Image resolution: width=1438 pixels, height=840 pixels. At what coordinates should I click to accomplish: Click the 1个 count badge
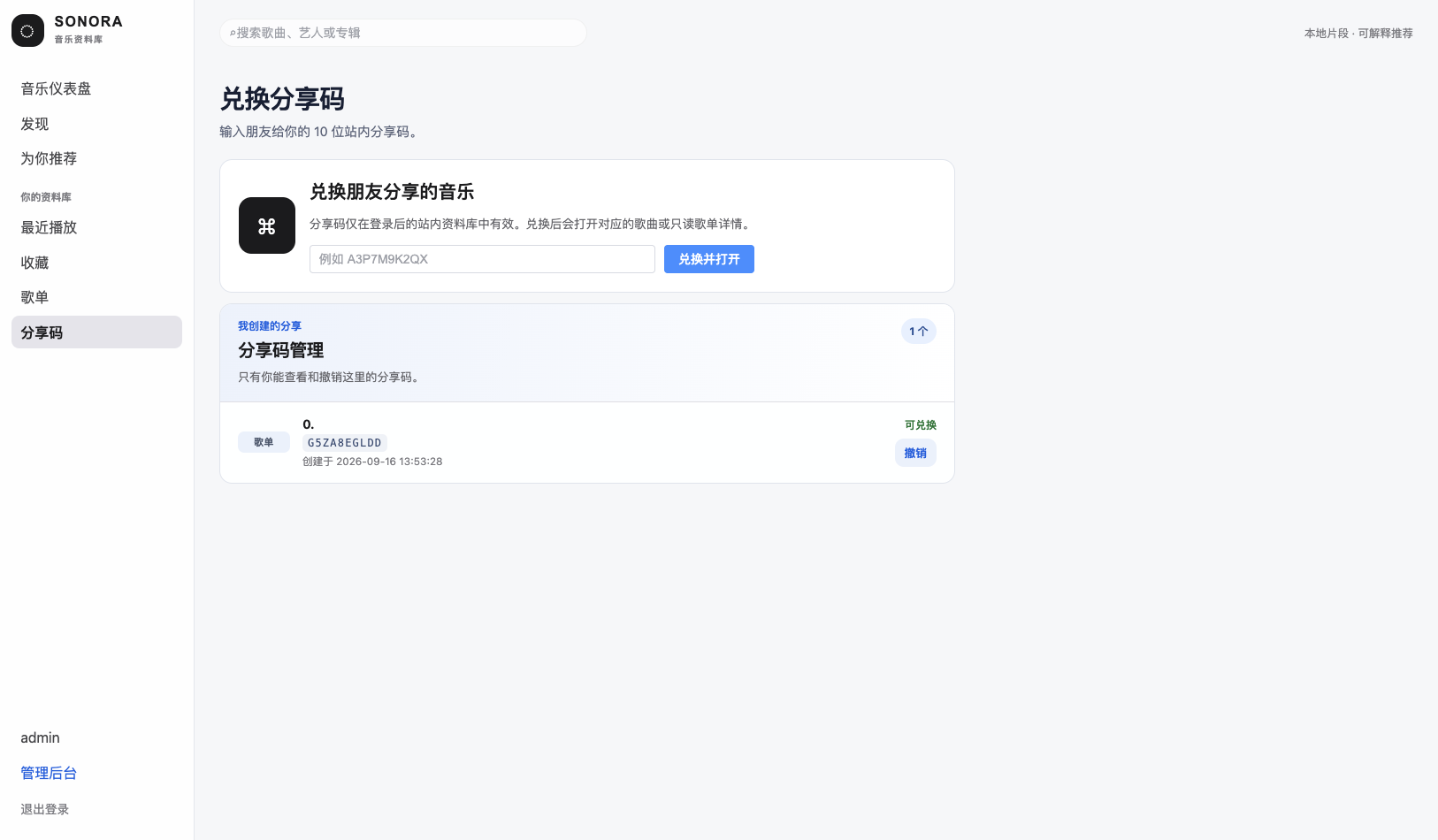(x=919, y=332)
